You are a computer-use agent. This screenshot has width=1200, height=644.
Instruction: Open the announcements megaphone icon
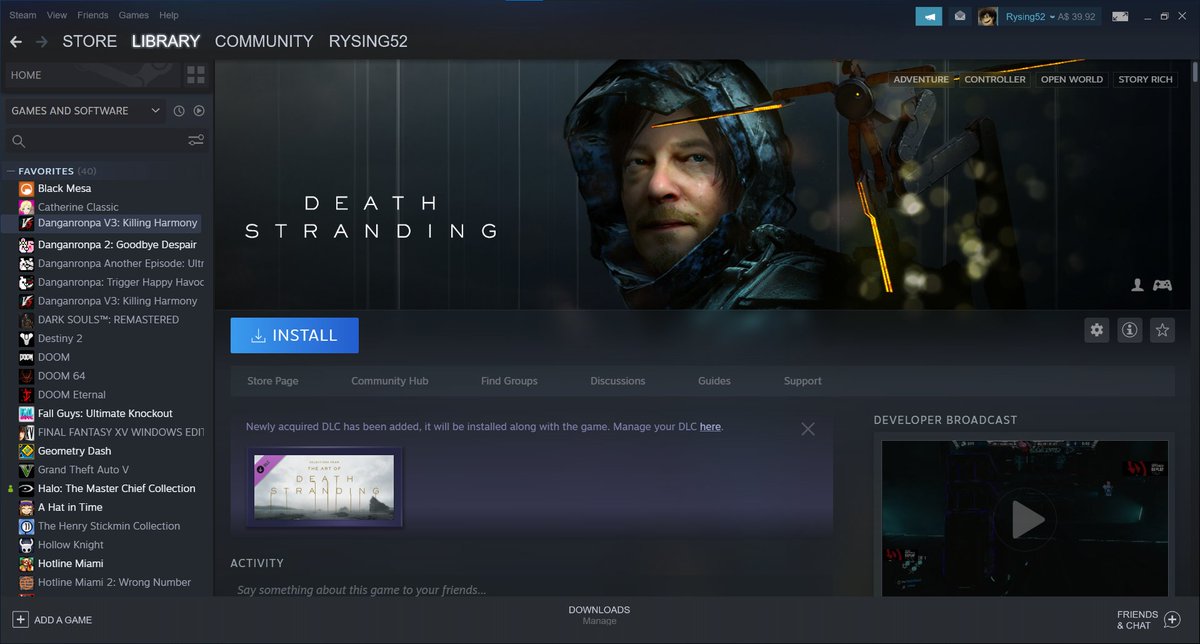929,16
